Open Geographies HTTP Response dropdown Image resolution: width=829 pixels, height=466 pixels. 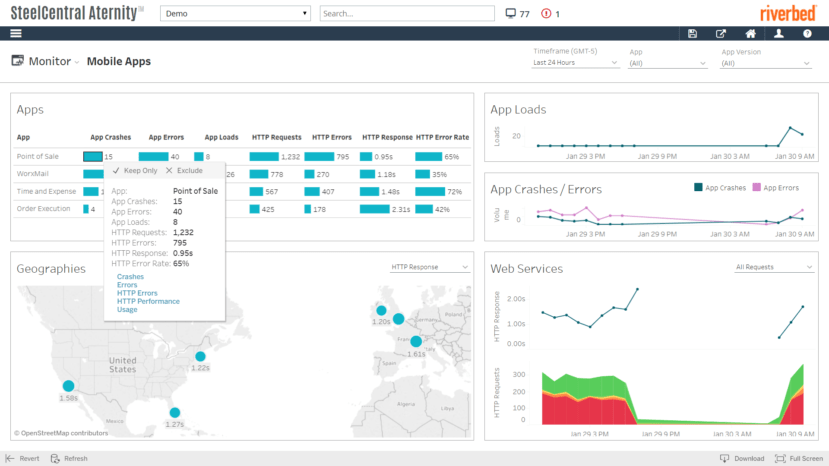point(430,267)
